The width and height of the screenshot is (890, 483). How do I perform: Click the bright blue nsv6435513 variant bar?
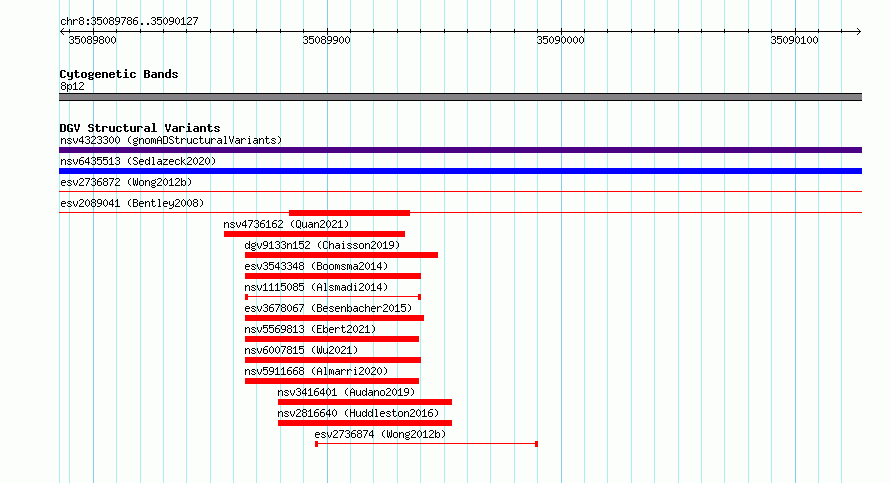(460, 171)
